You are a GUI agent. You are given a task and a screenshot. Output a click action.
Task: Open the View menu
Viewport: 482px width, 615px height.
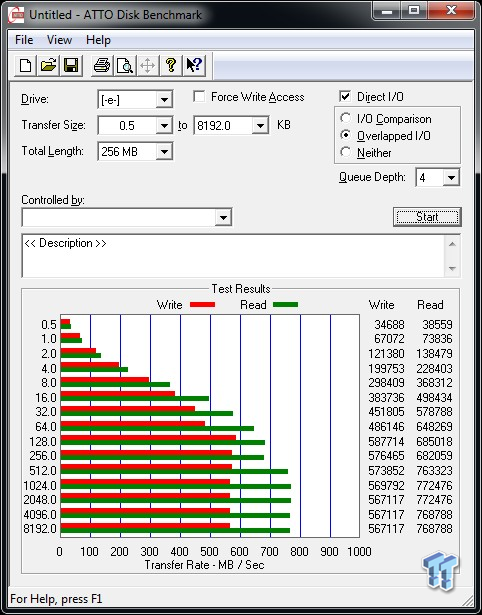tap(59, 40)
